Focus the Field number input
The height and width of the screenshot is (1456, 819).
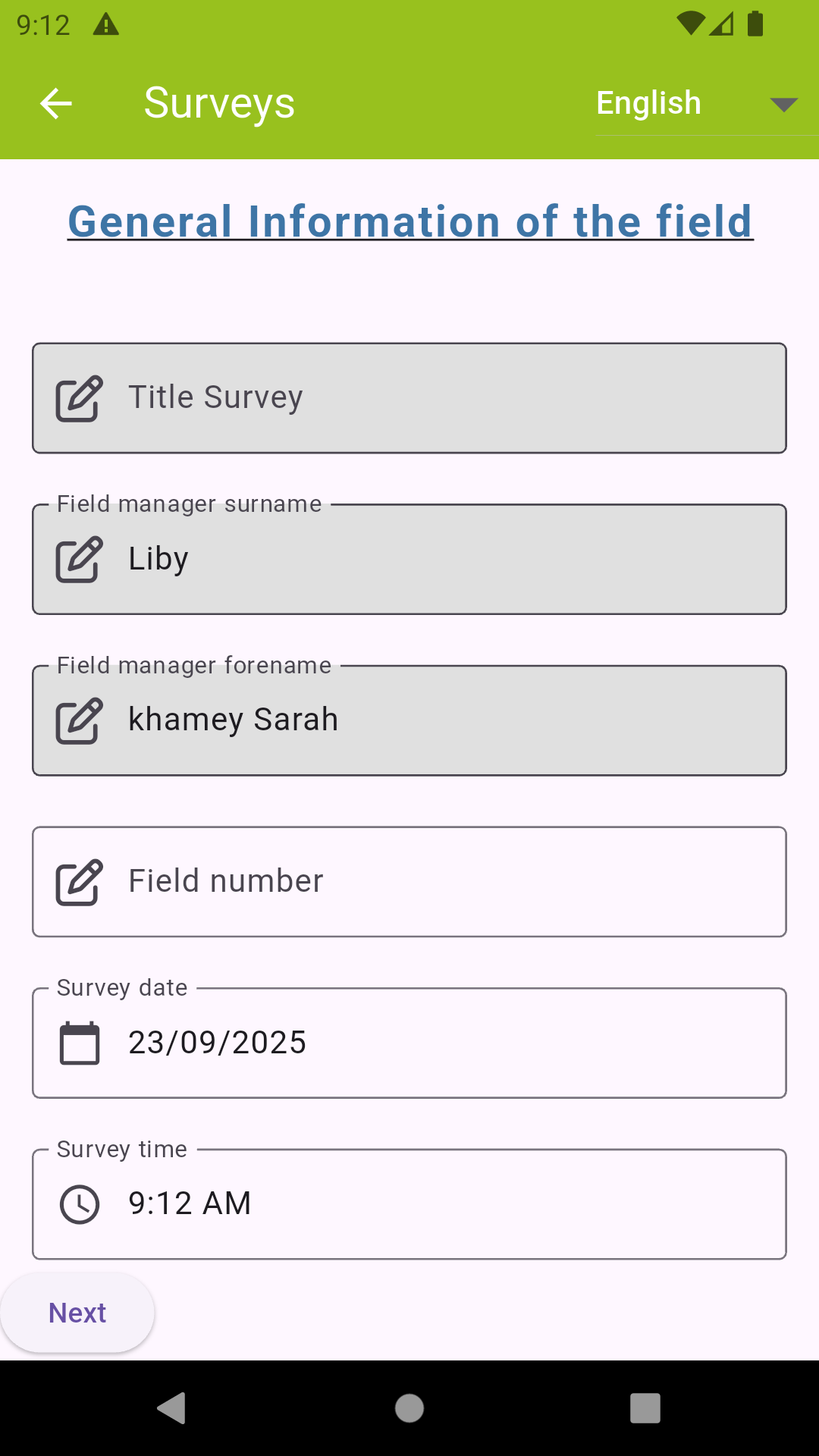[455, 882]
